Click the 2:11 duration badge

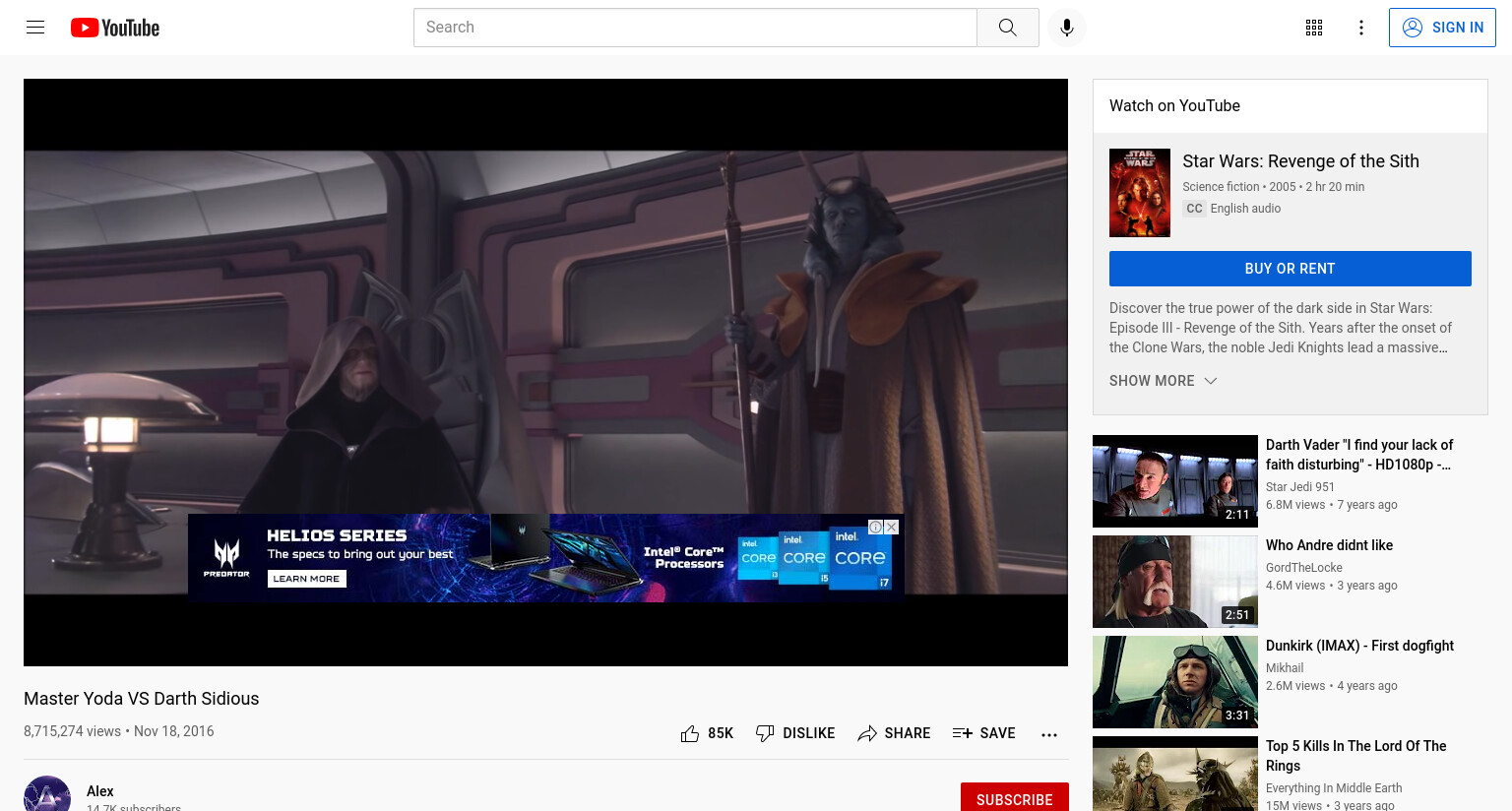(x=1237, y=515)
